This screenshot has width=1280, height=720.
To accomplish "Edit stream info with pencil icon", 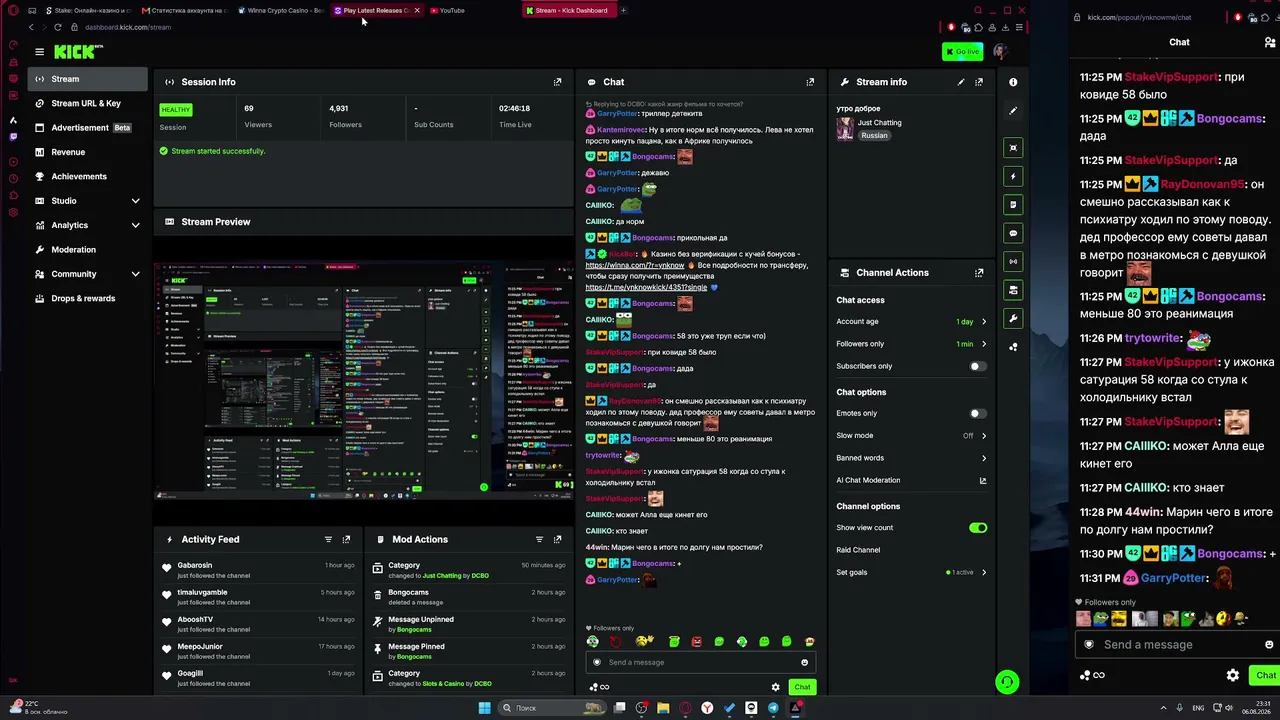I will [961, 82].
